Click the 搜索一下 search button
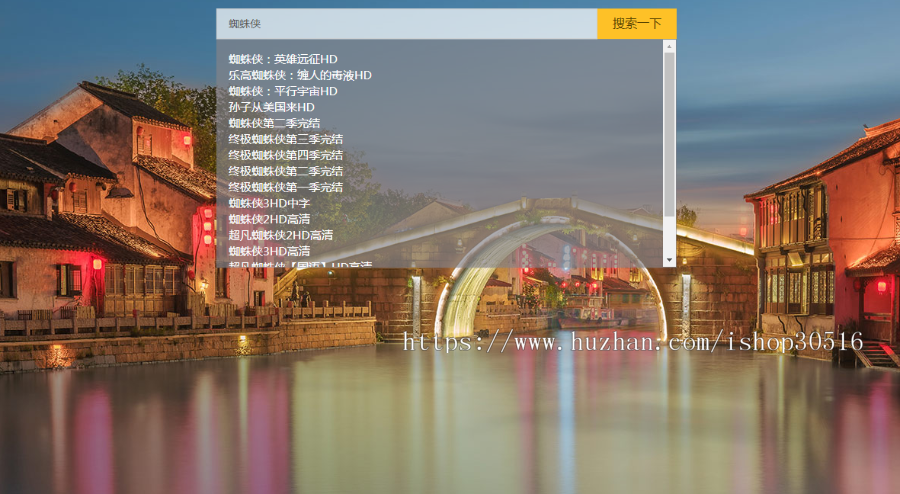The width and height of the screenshot is (900, 494). pyautogui.click(x=637, y=24)
